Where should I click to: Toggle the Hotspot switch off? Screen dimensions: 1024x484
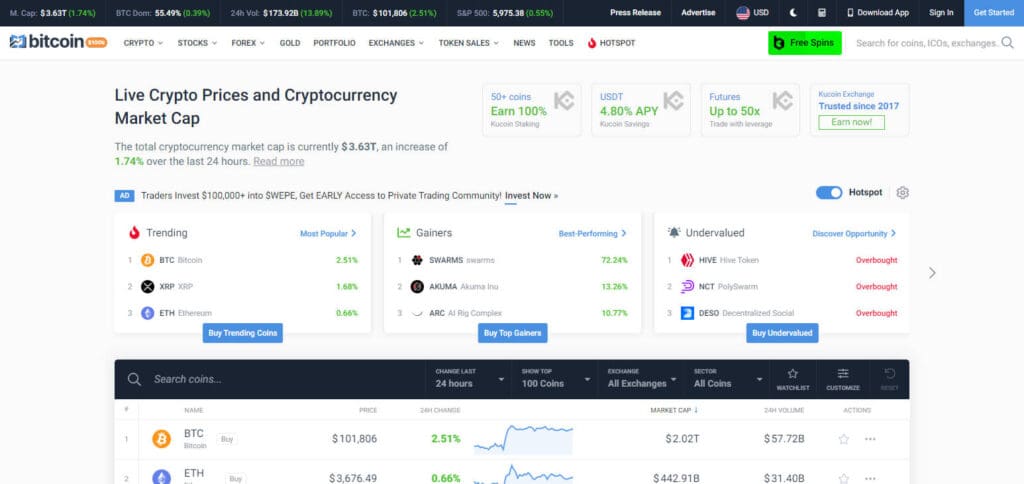click(x=829, y=193)
